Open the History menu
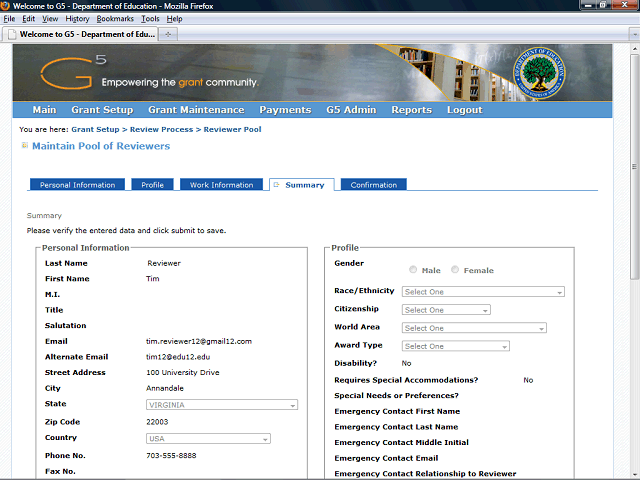The height and width of the screenshot is (480, 640). pyautogui.click(x=77, y=19)
